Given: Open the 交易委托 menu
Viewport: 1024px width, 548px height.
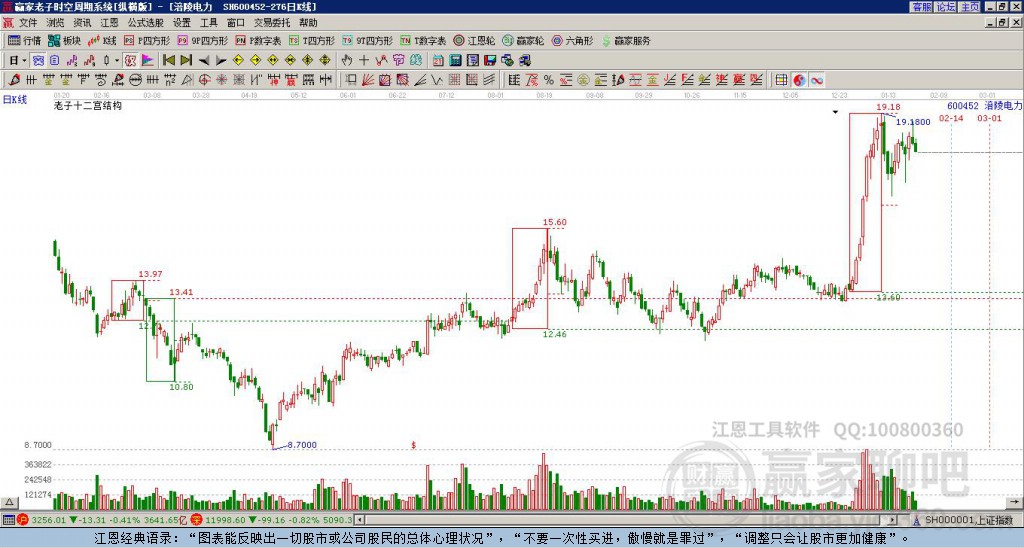Looking at the screenshot, I should (272, 23).
